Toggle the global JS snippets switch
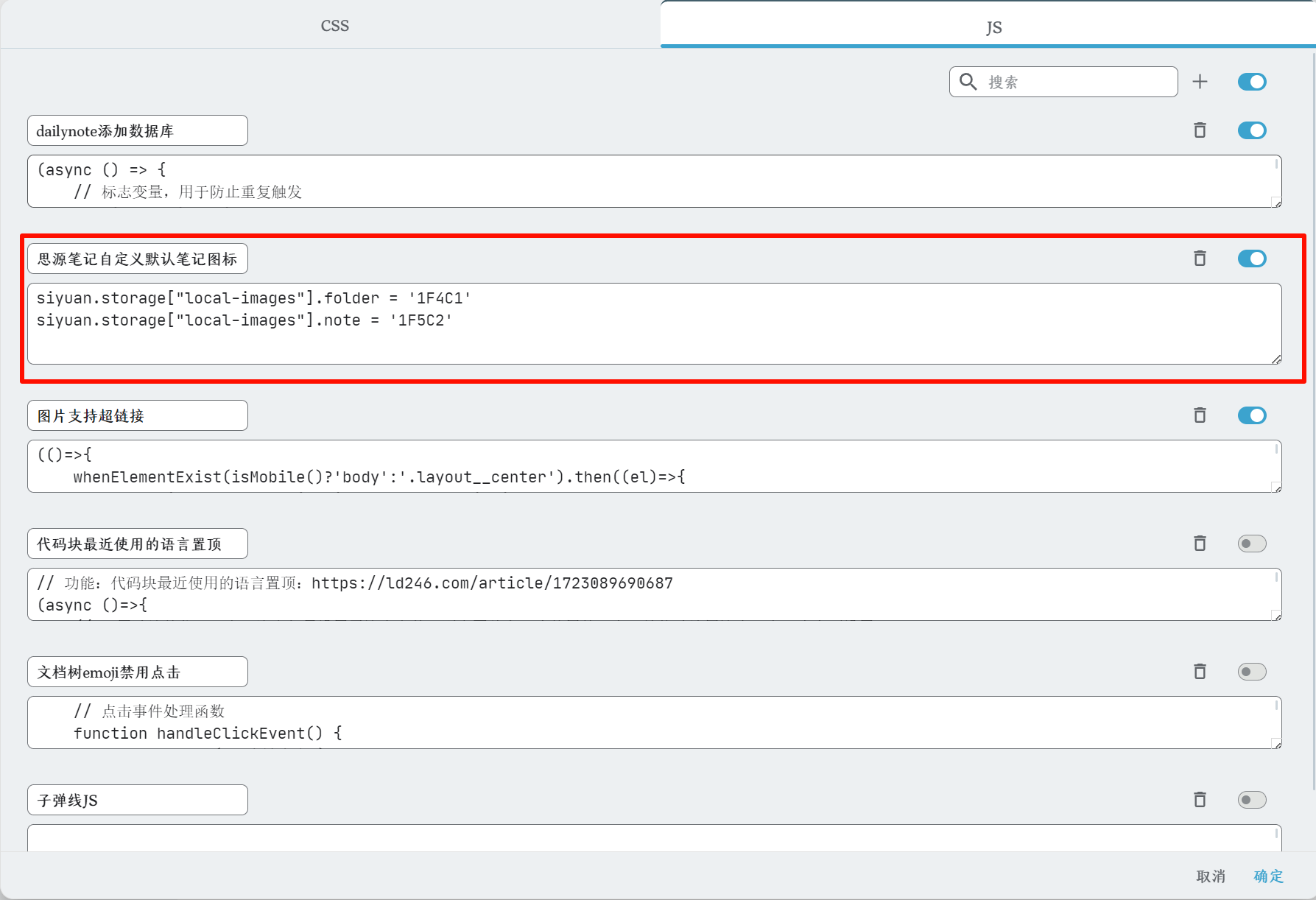Viewport: 1316px width, 900px height. [1251, 82]
